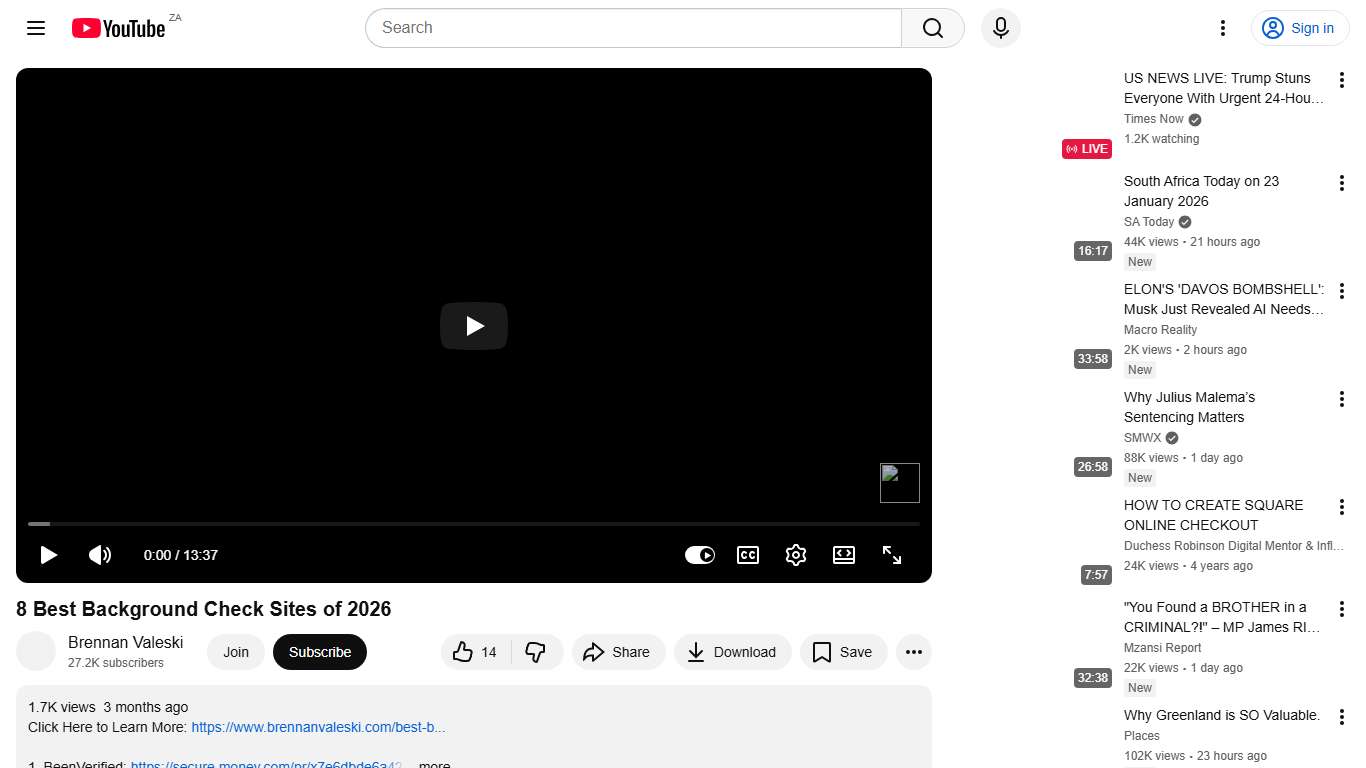
Task: Open the YouTube settings three-dot menu
Action: click(1222, 28)
